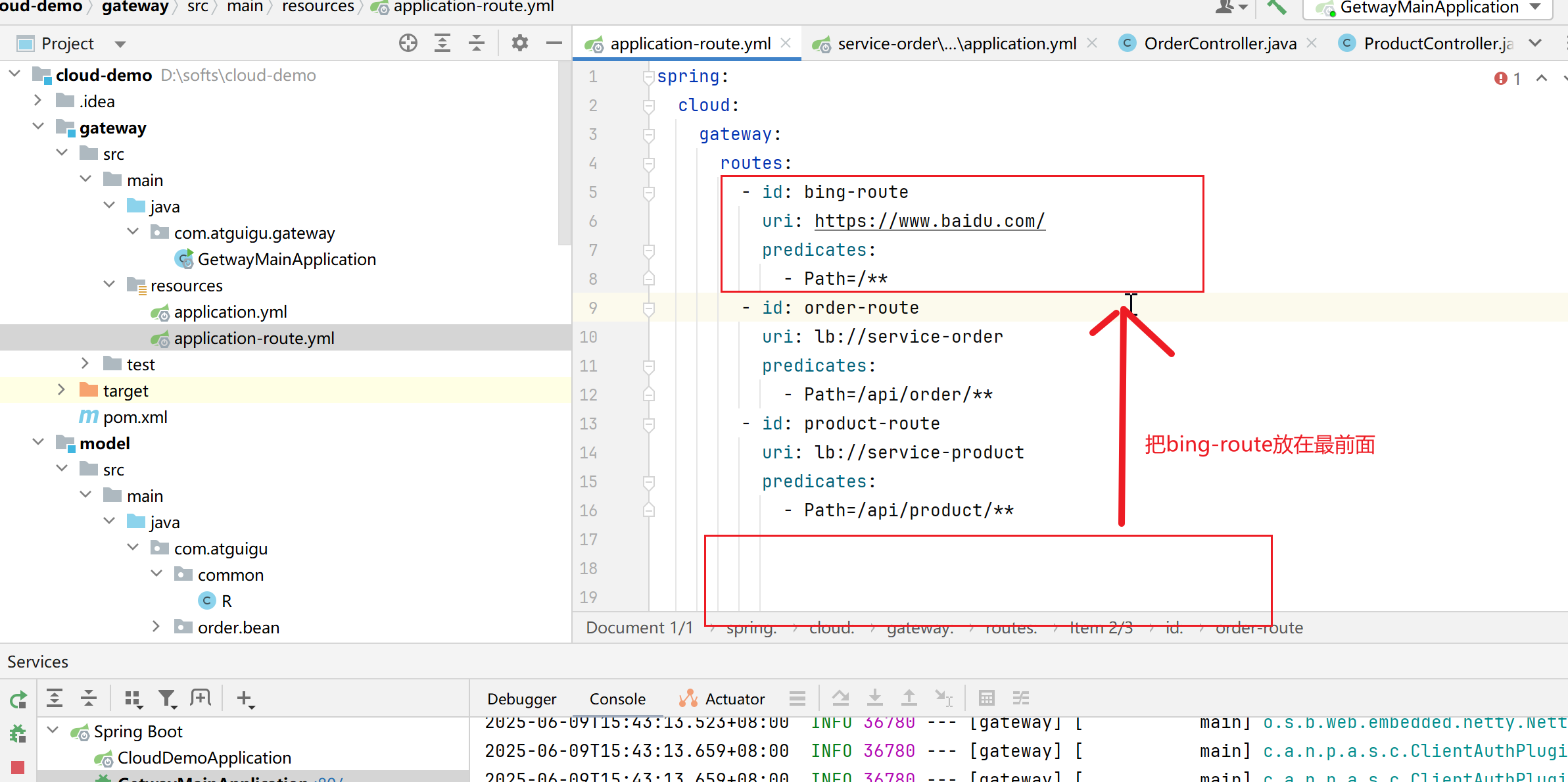Collapse the Spring Boot services node
Viewport: 1568px width, 782px height.
(54, 731)
